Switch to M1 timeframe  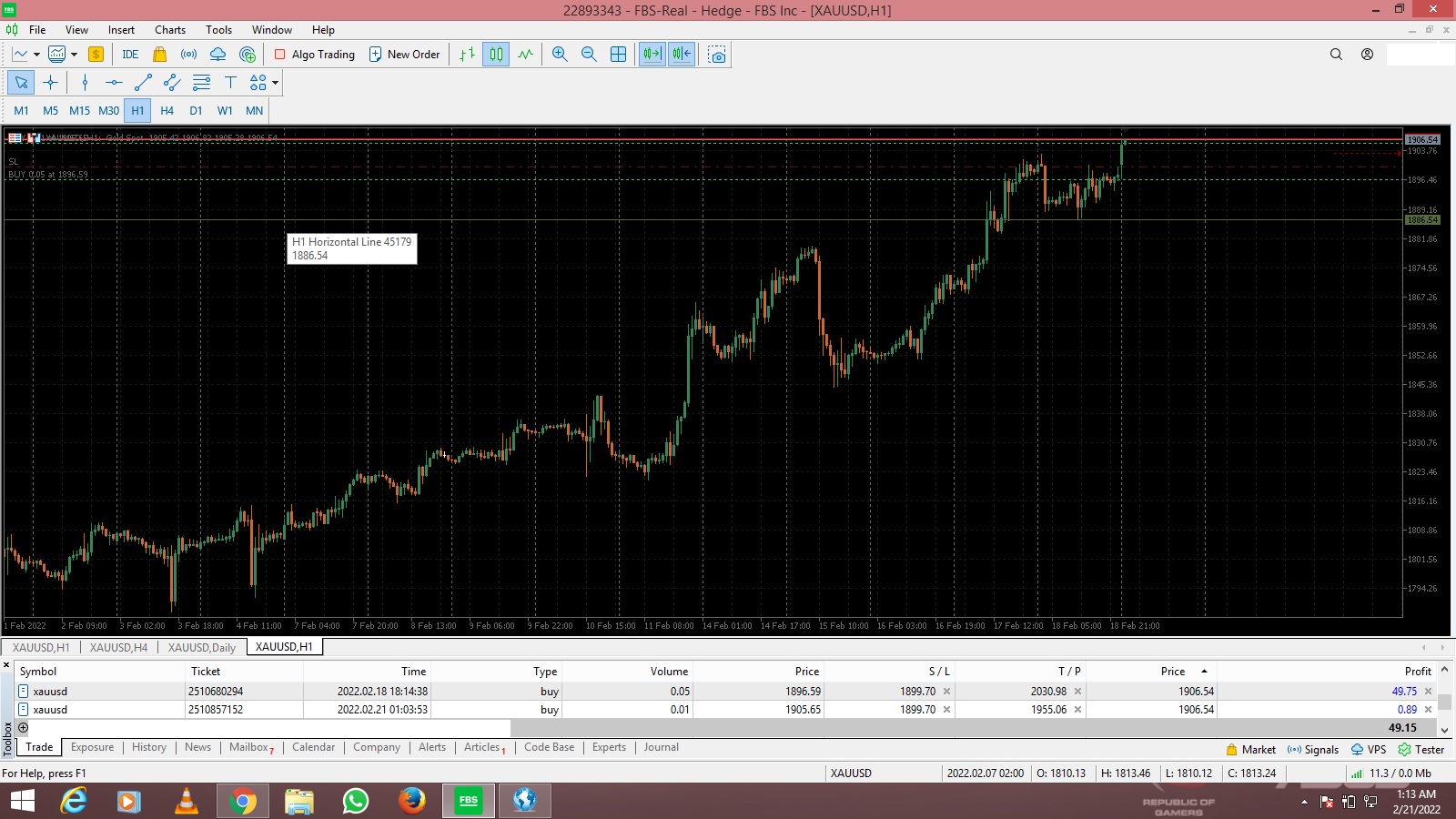[x=22, y=110]
